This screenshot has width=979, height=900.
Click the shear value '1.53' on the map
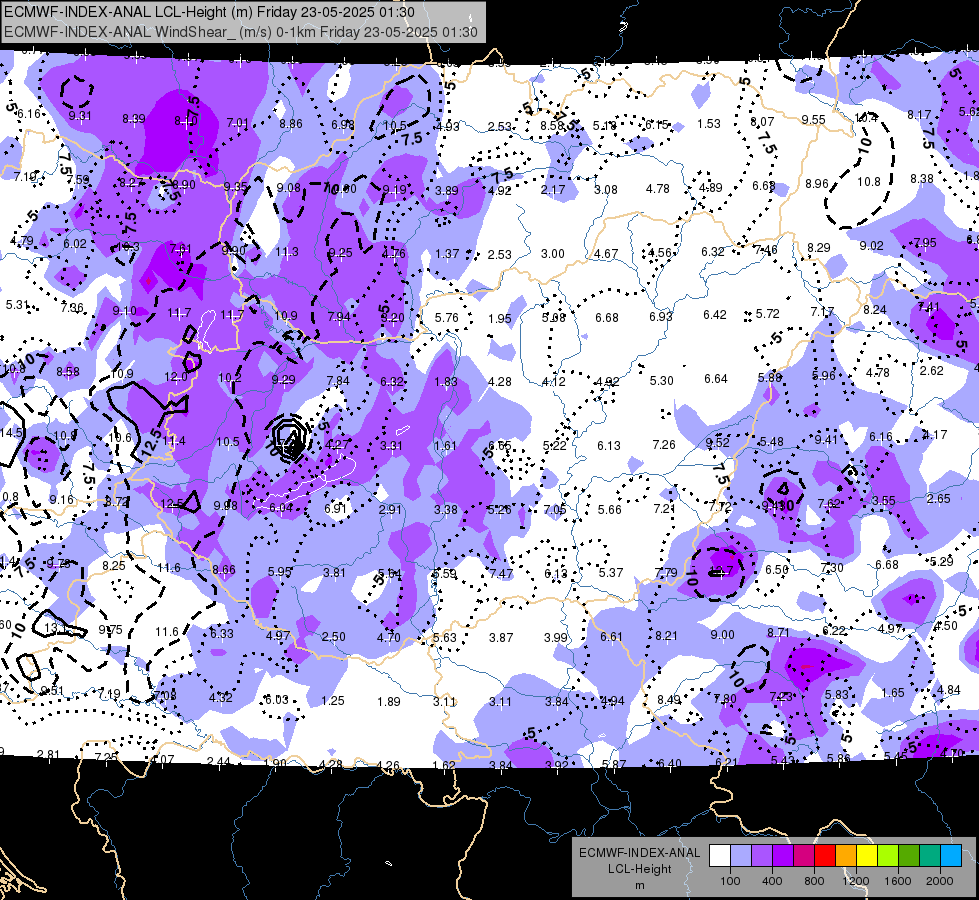tap(709, 124)
